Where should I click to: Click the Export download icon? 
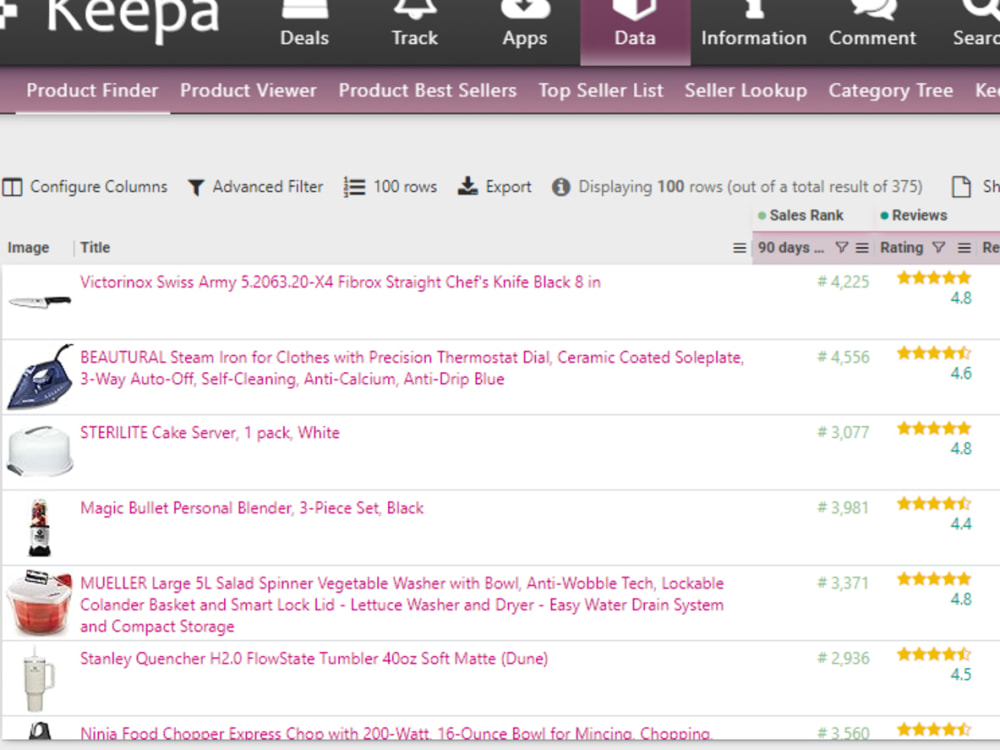467,186
